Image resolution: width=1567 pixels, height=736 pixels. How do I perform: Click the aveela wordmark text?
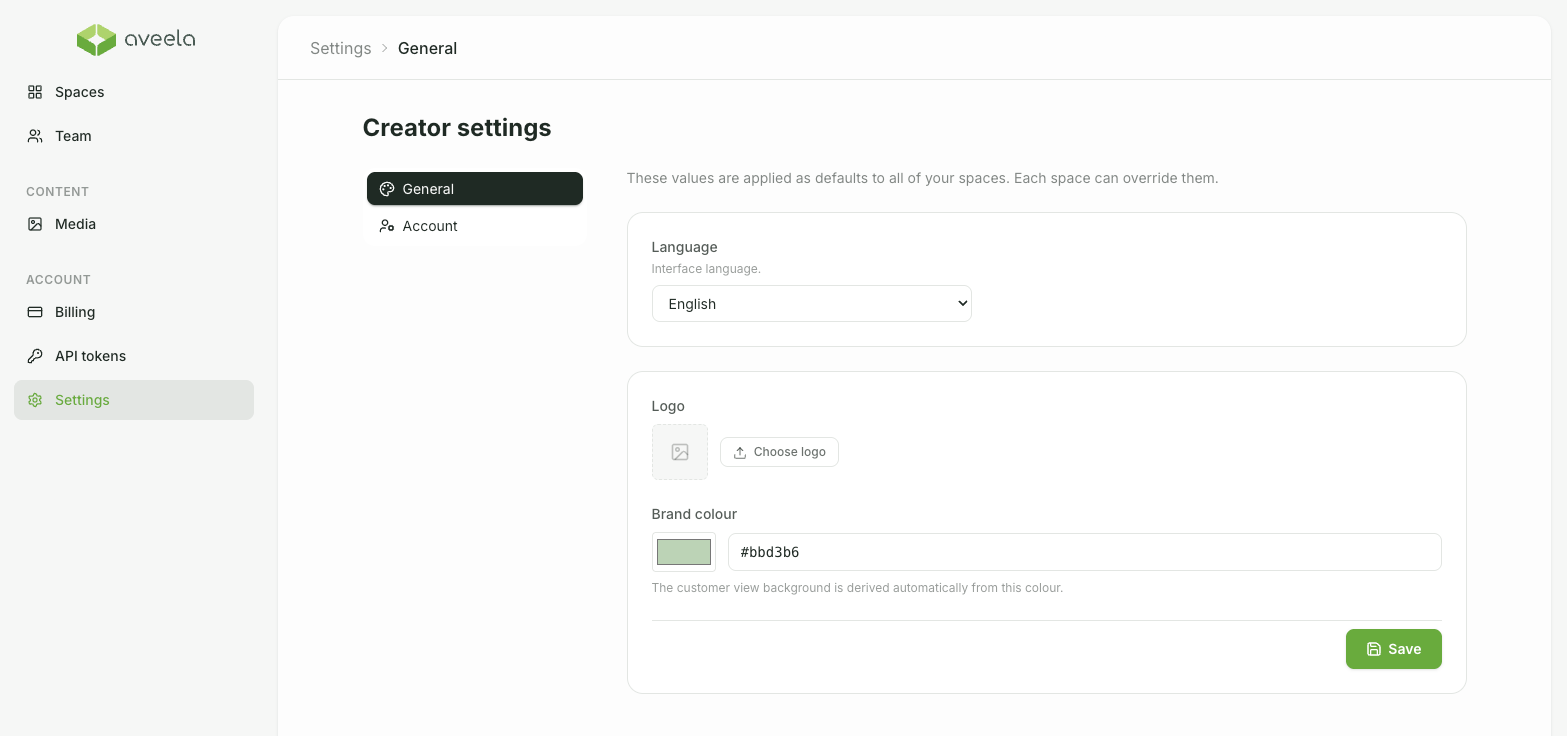point(160,40)
